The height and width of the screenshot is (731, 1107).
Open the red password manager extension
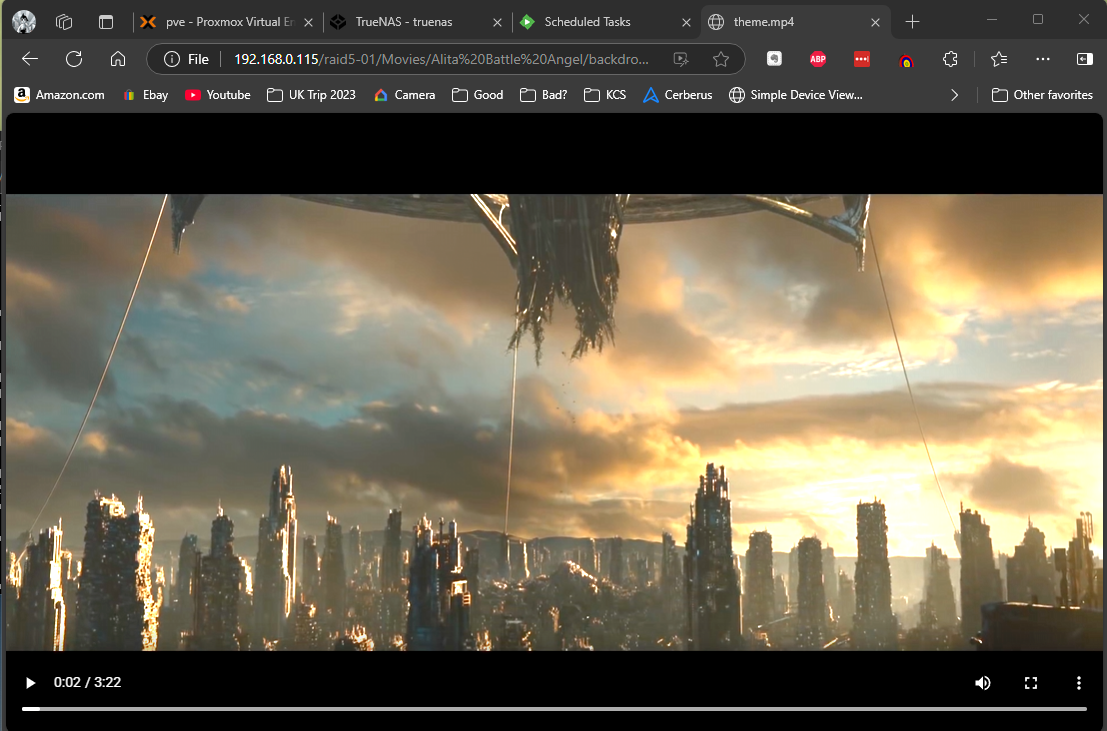pos(861,59)
